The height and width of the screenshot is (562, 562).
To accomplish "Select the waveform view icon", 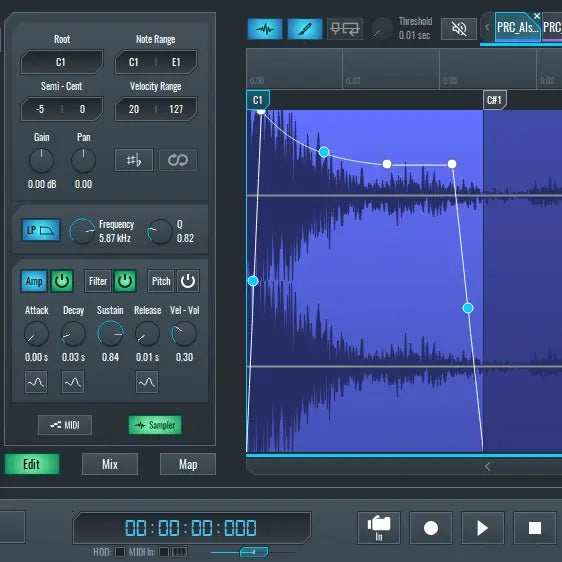I will tap(265, 29).
